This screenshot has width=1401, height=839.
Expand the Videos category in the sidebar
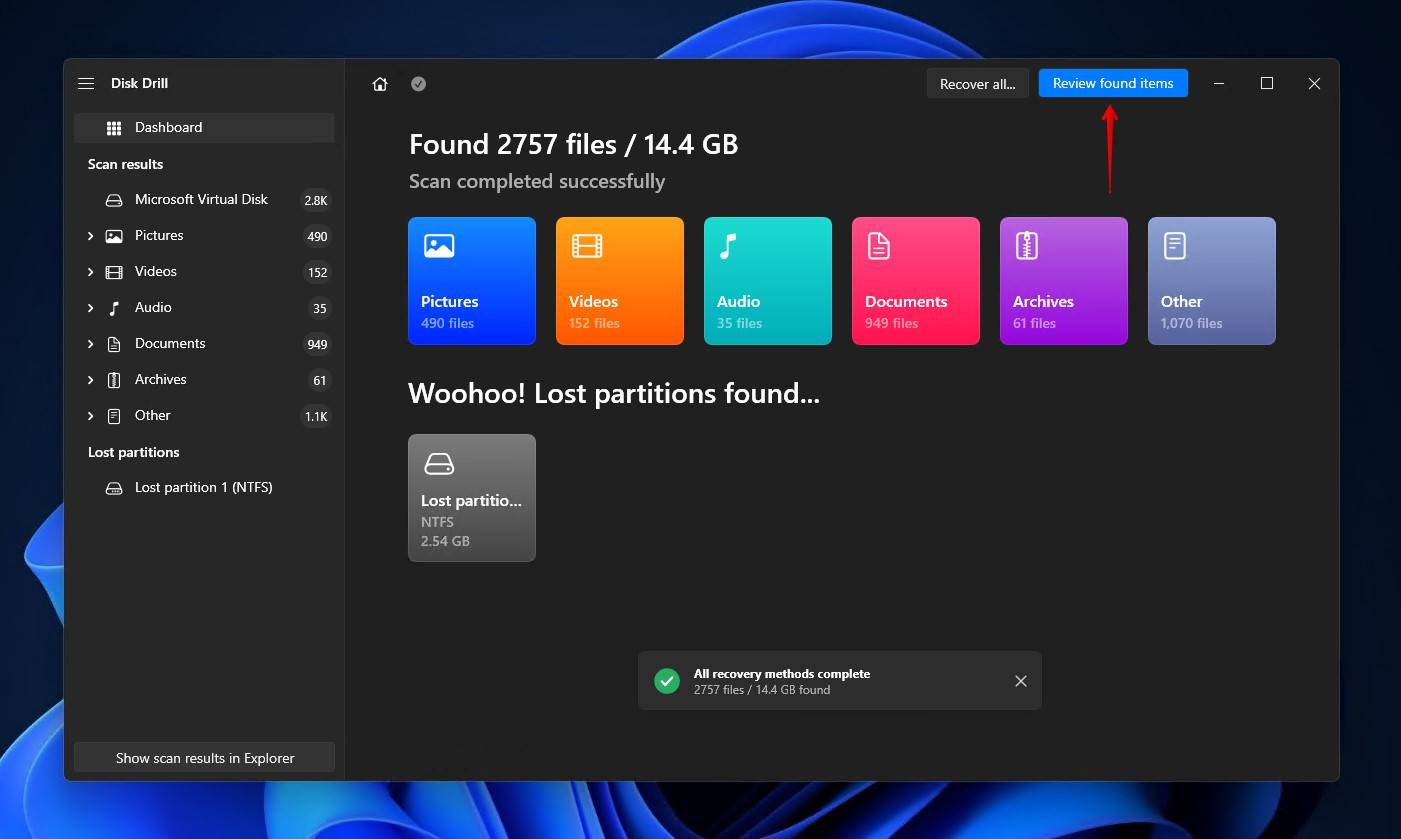[90, 272]
